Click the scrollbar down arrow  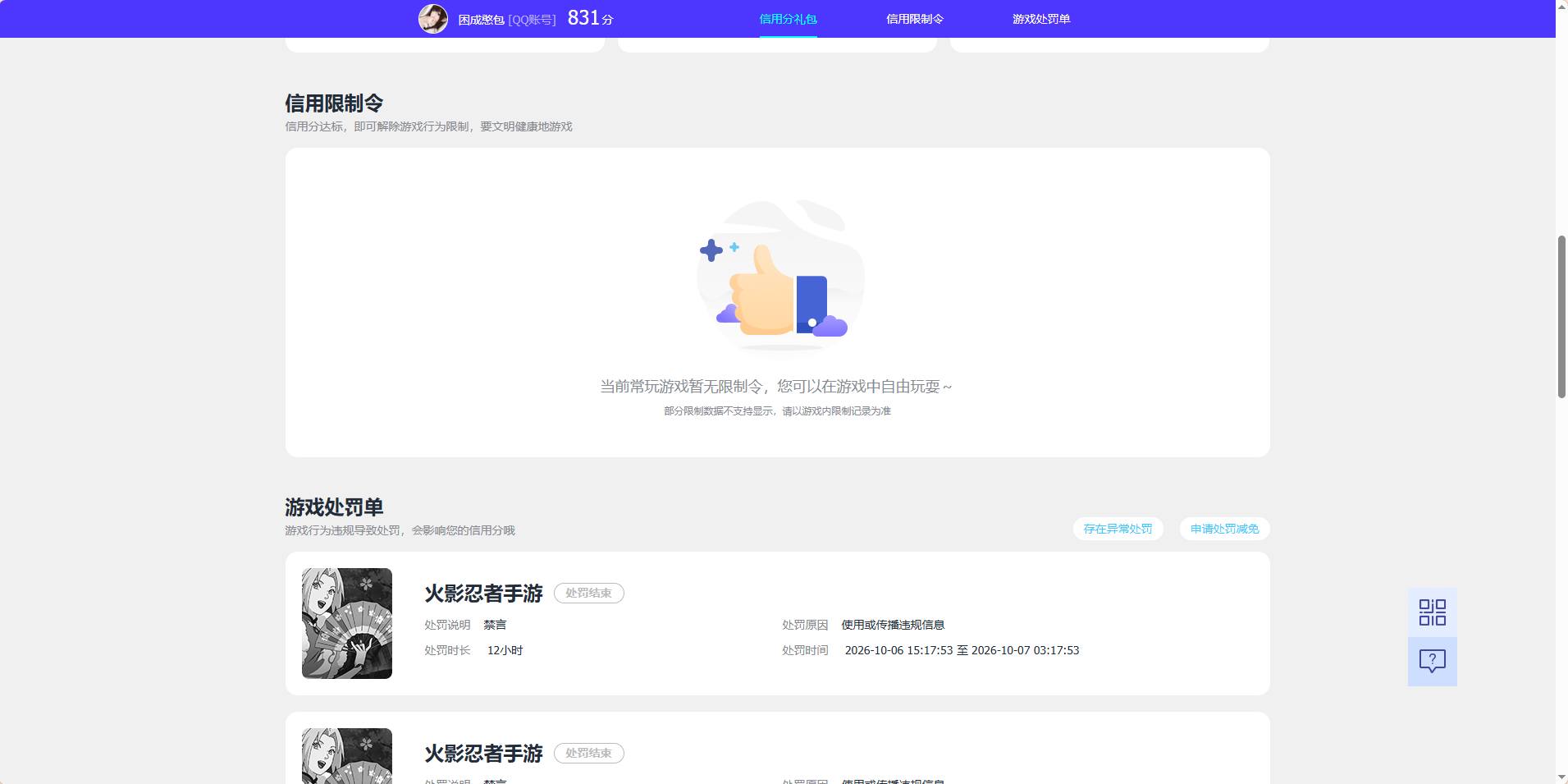tap(1561, 777)
